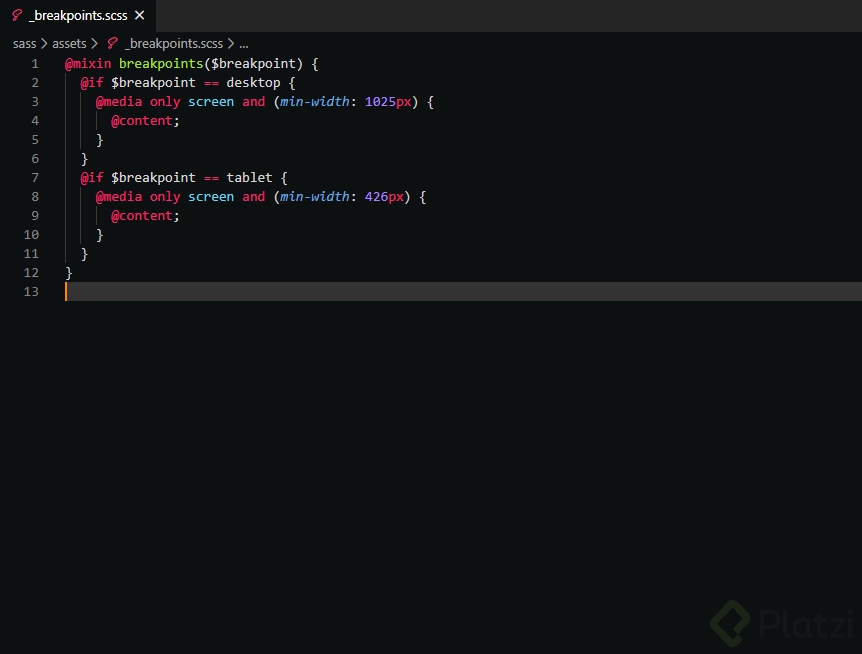Click 'min-width' on line 8
The height and width of the screenshot is (654, 862).
(x=314, y=197)
